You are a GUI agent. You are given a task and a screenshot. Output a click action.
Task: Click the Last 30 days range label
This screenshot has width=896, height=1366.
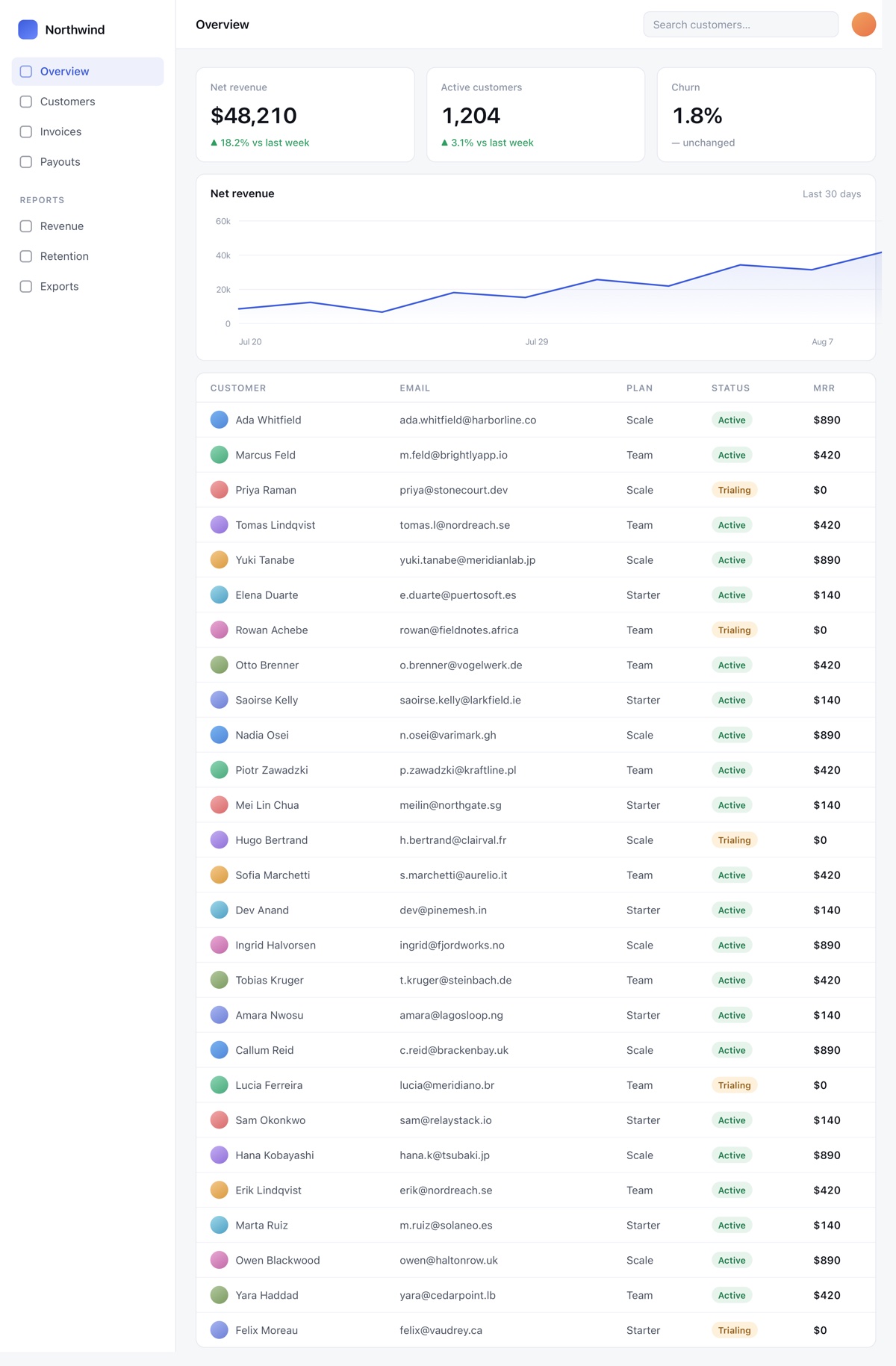[x=832, y=194]
